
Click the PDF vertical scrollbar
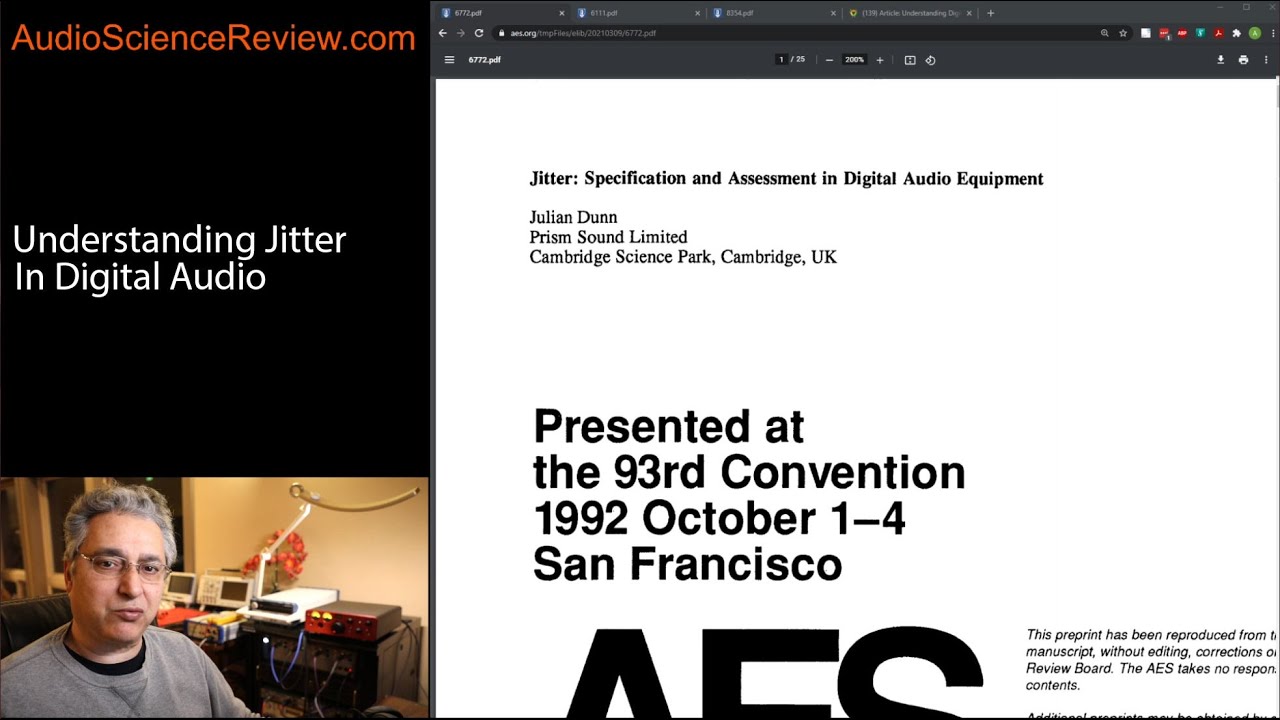click(x=1277, y=95)
